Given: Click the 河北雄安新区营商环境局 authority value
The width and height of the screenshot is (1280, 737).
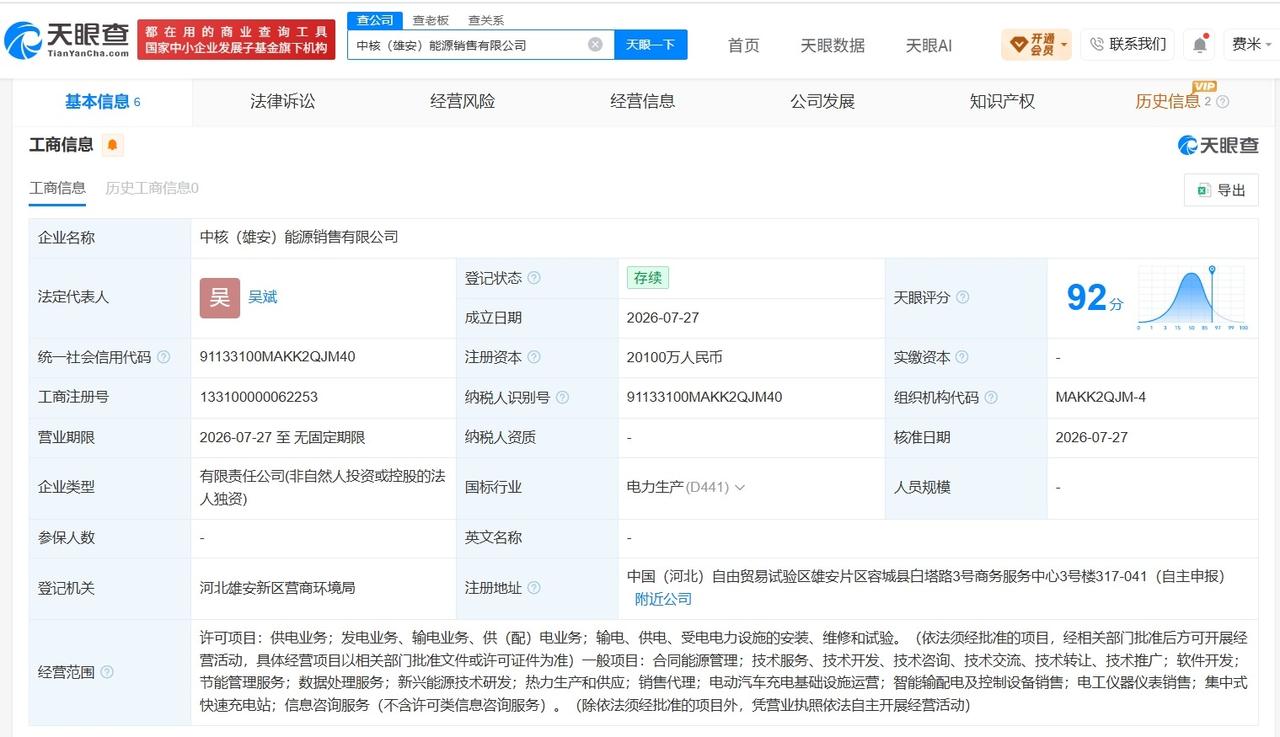Looking at the screenshot, I should tap(278, 588).
